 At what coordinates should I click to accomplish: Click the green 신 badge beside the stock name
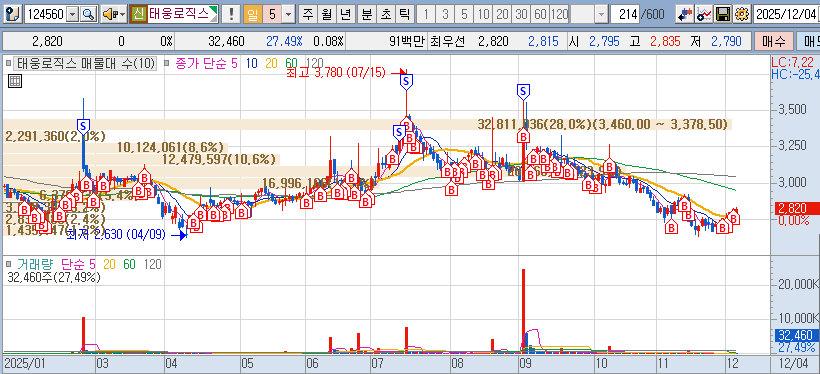pos(138,14)
